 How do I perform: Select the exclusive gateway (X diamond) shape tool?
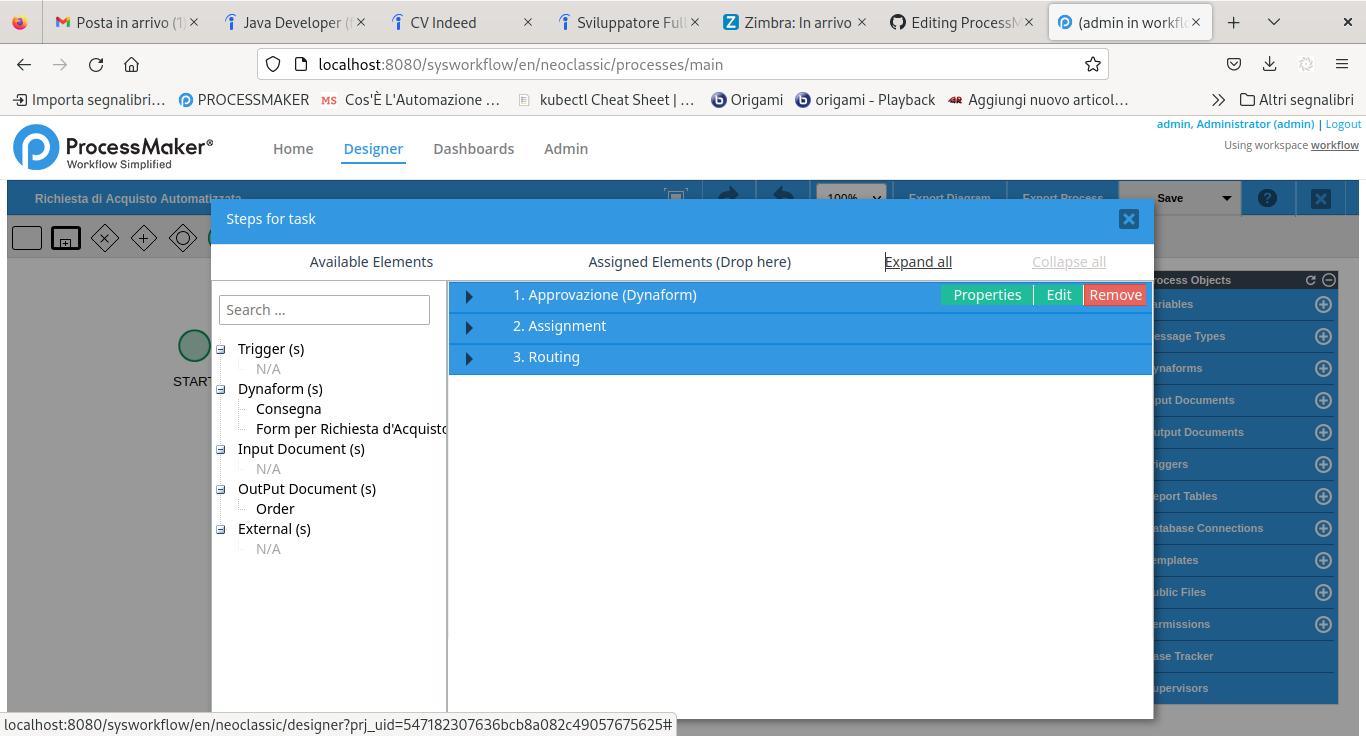[105, 238]
